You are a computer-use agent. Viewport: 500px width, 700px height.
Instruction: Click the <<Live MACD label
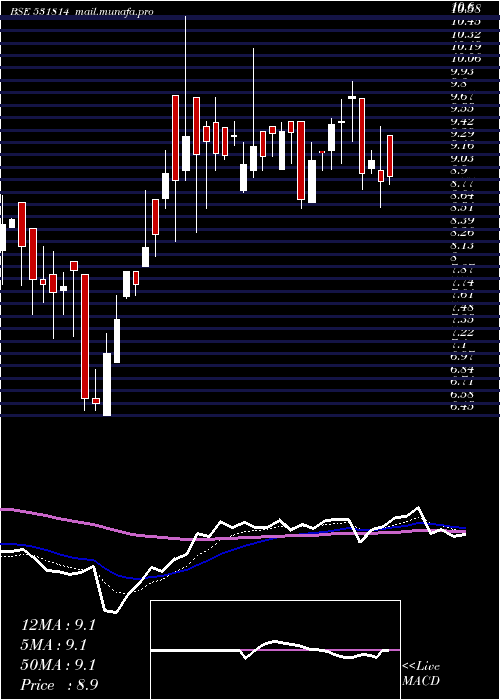[x=421, y=674]
